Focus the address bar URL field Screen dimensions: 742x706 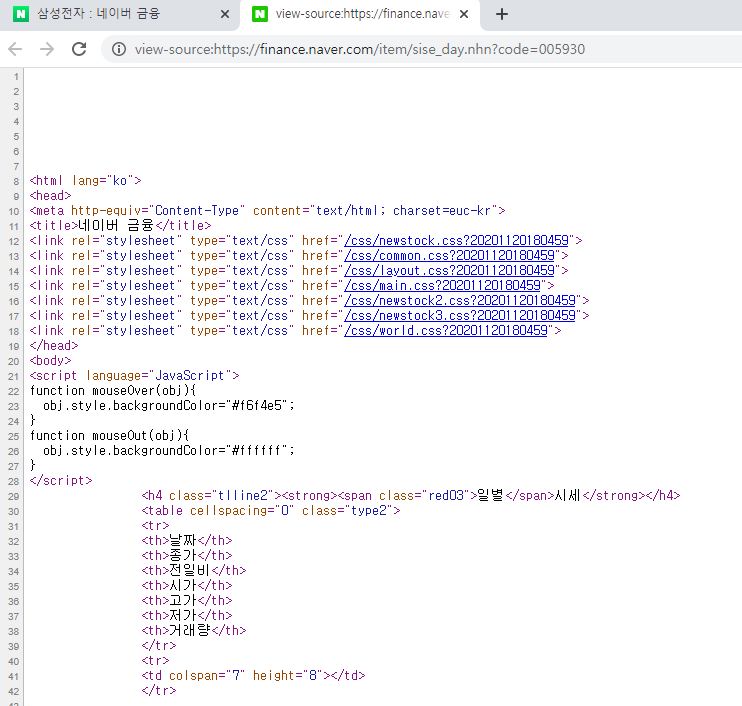point(360,49)
